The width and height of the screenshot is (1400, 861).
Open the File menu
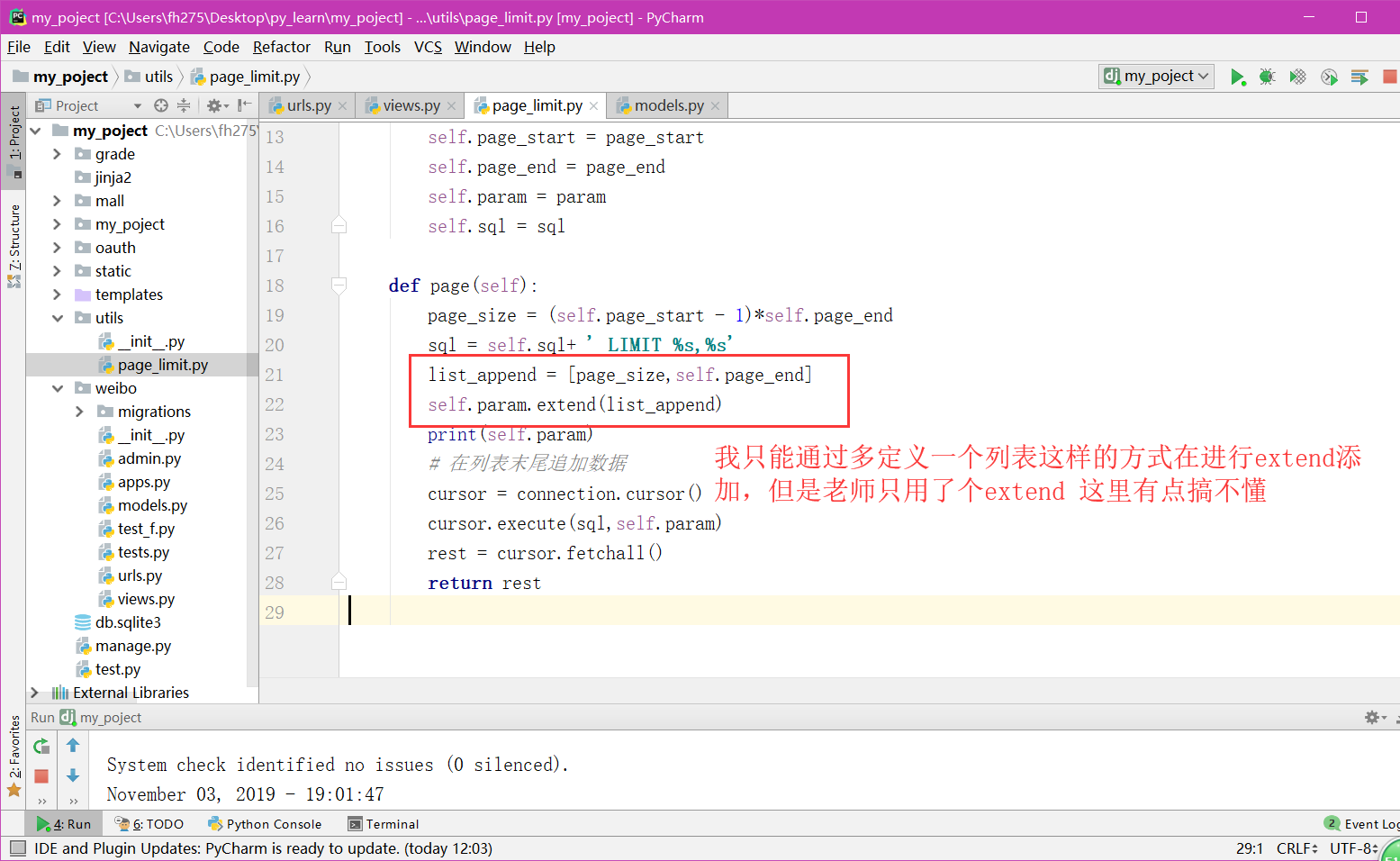(19, 47)
